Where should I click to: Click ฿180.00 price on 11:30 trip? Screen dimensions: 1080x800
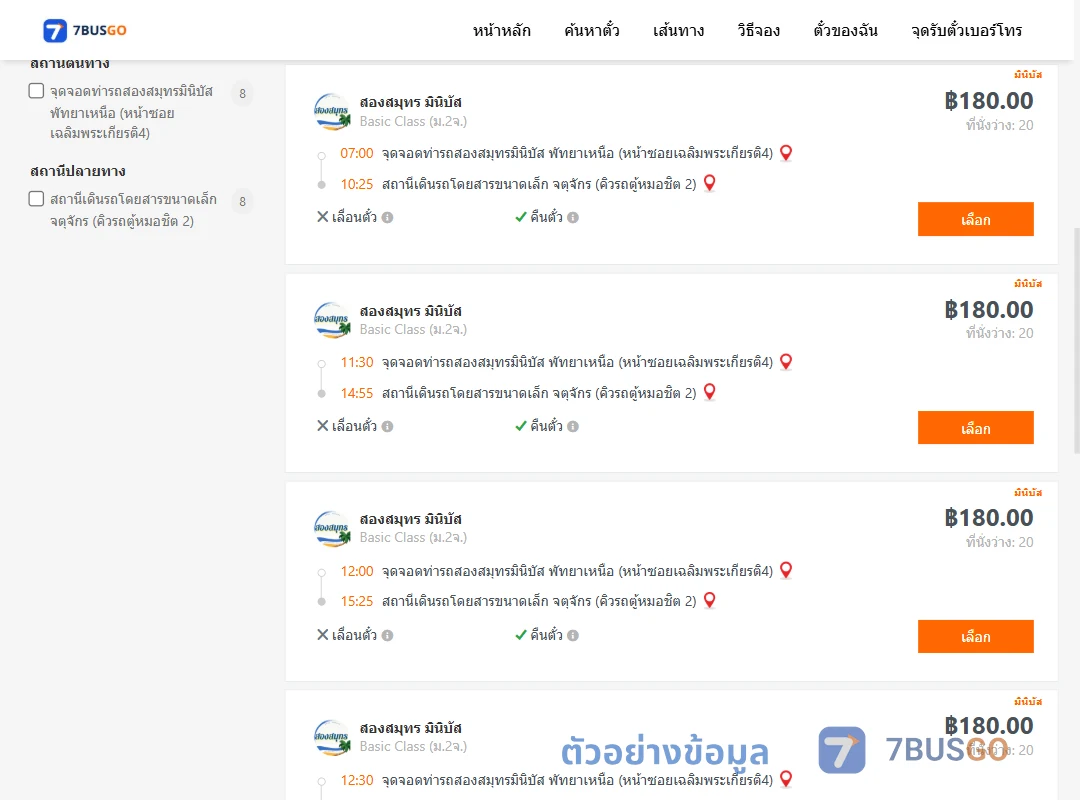click(x=988, y=309)
